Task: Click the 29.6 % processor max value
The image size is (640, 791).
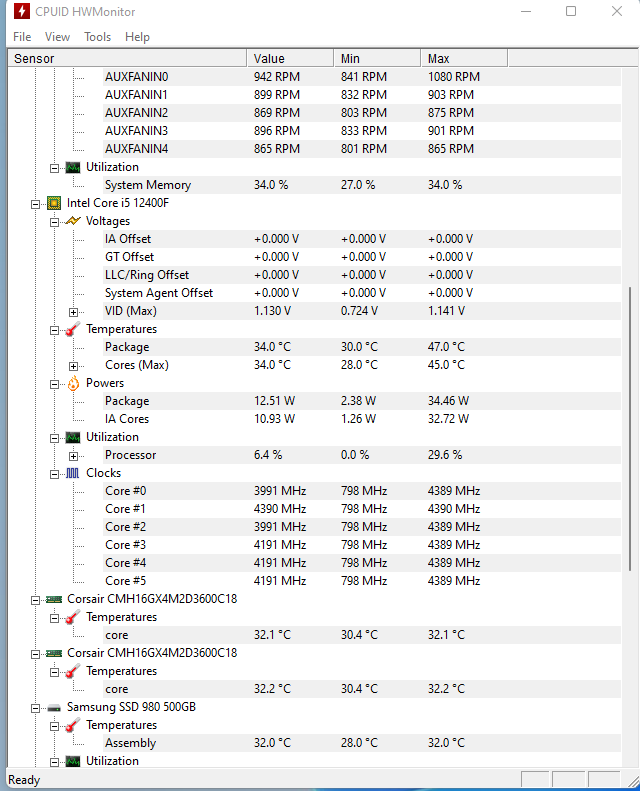Action: coord(445,455)
